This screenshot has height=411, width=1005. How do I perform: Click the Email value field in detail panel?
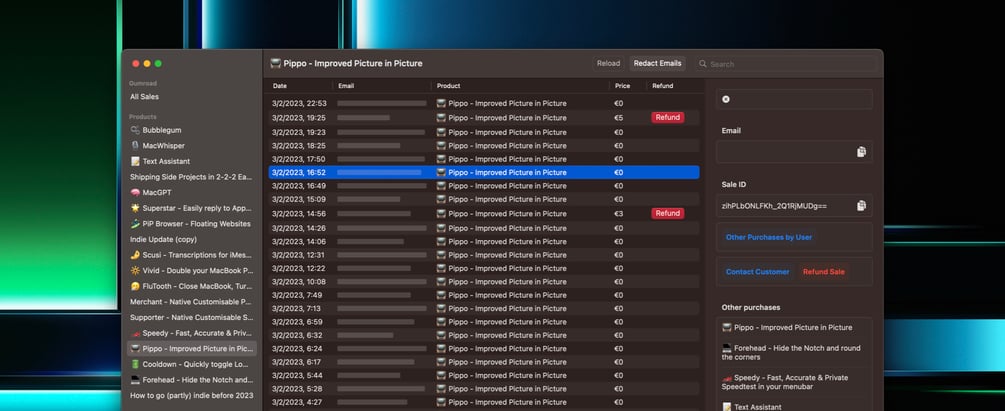[794, 152]
